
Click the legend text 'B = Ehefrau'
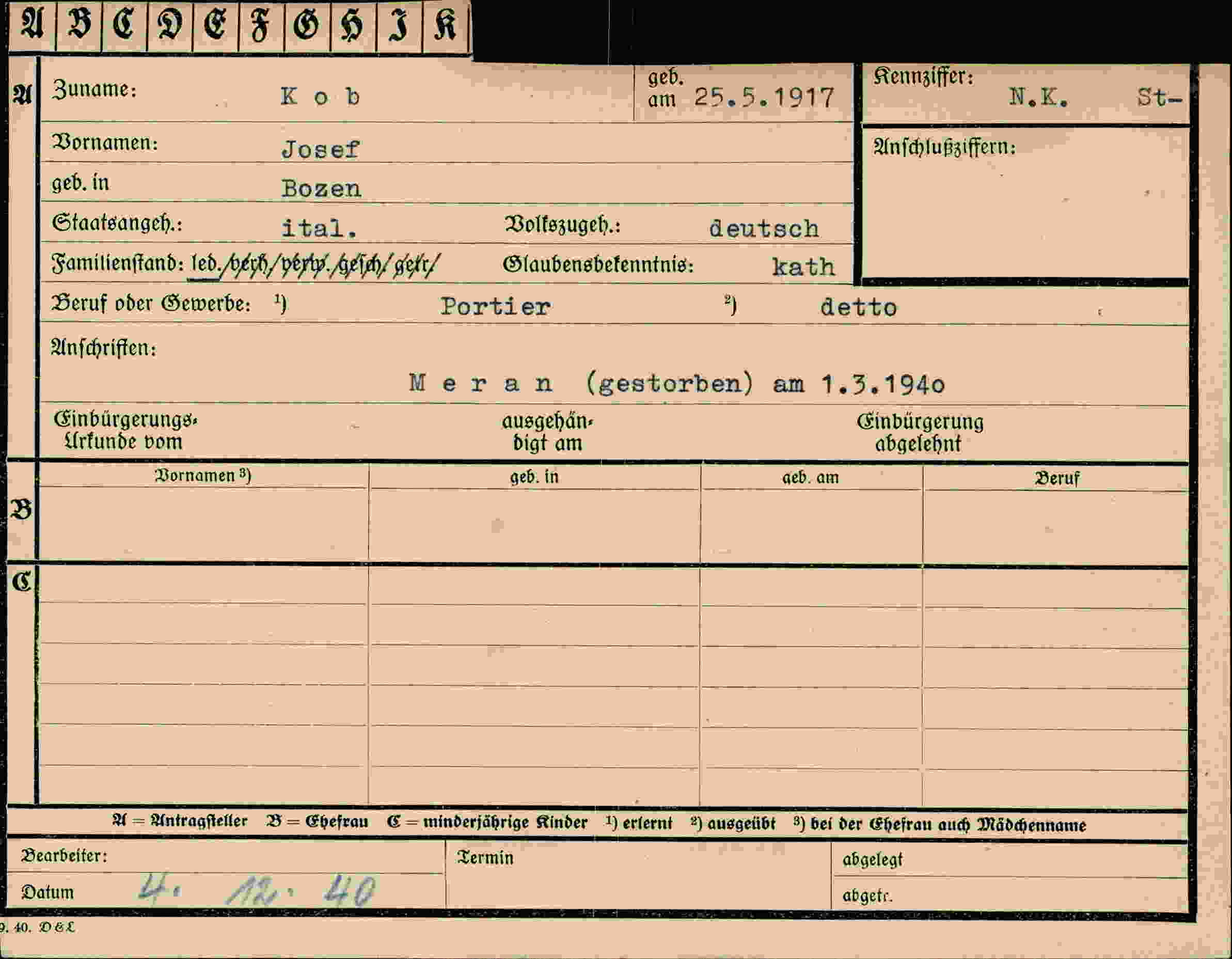coord(318,822)
